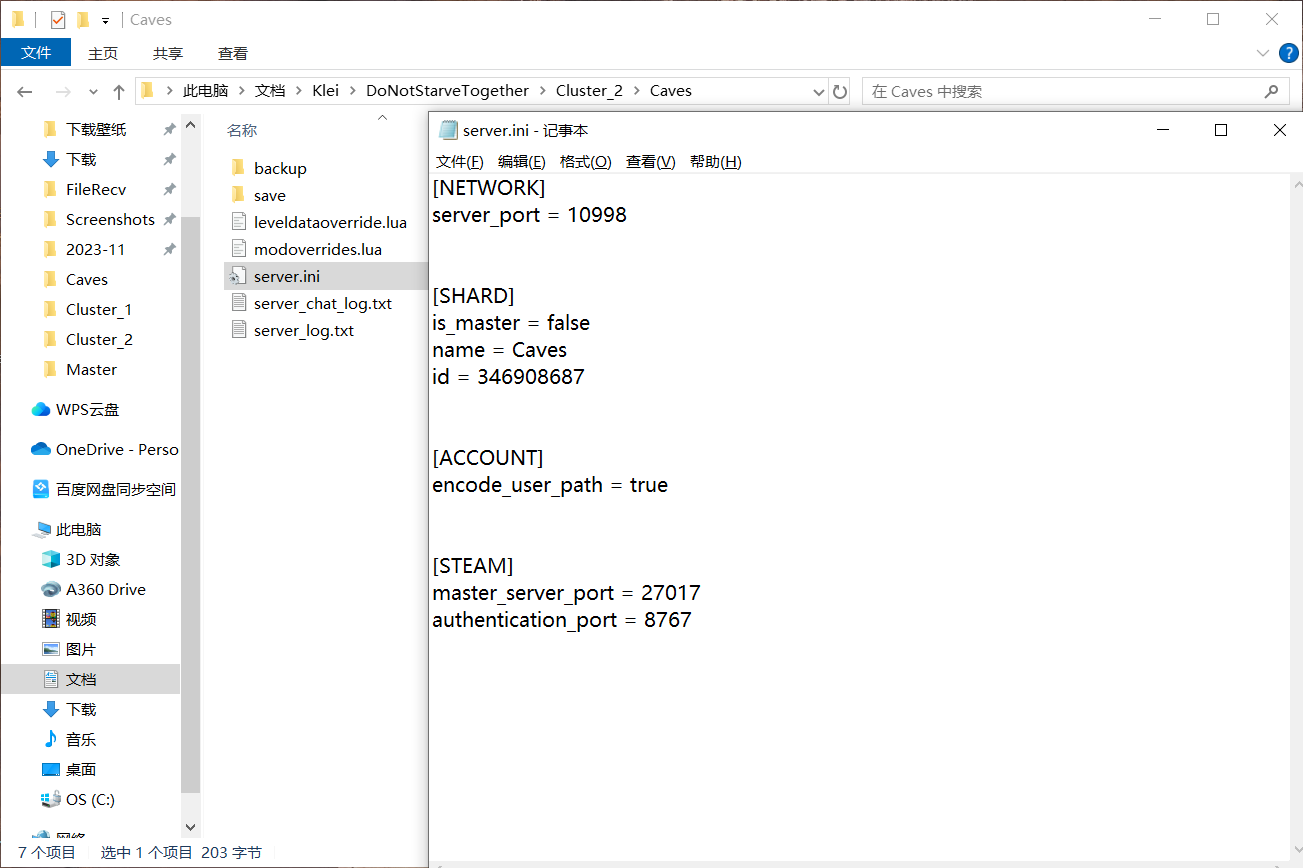Image resolution: width=1303 pixels, height=868 pixels.
Task: Open A360 Drive in the navigation pane
Action: point(105,589)
